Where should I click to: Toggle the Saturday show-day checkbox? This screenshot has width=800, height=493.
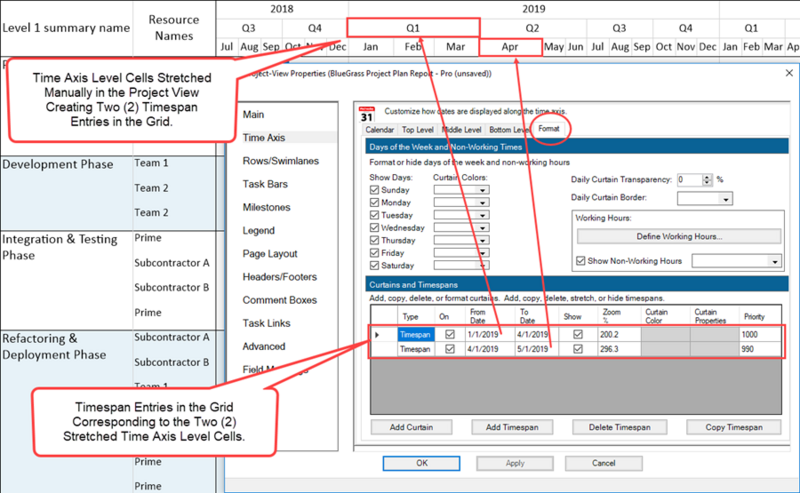tap(374, 265)
